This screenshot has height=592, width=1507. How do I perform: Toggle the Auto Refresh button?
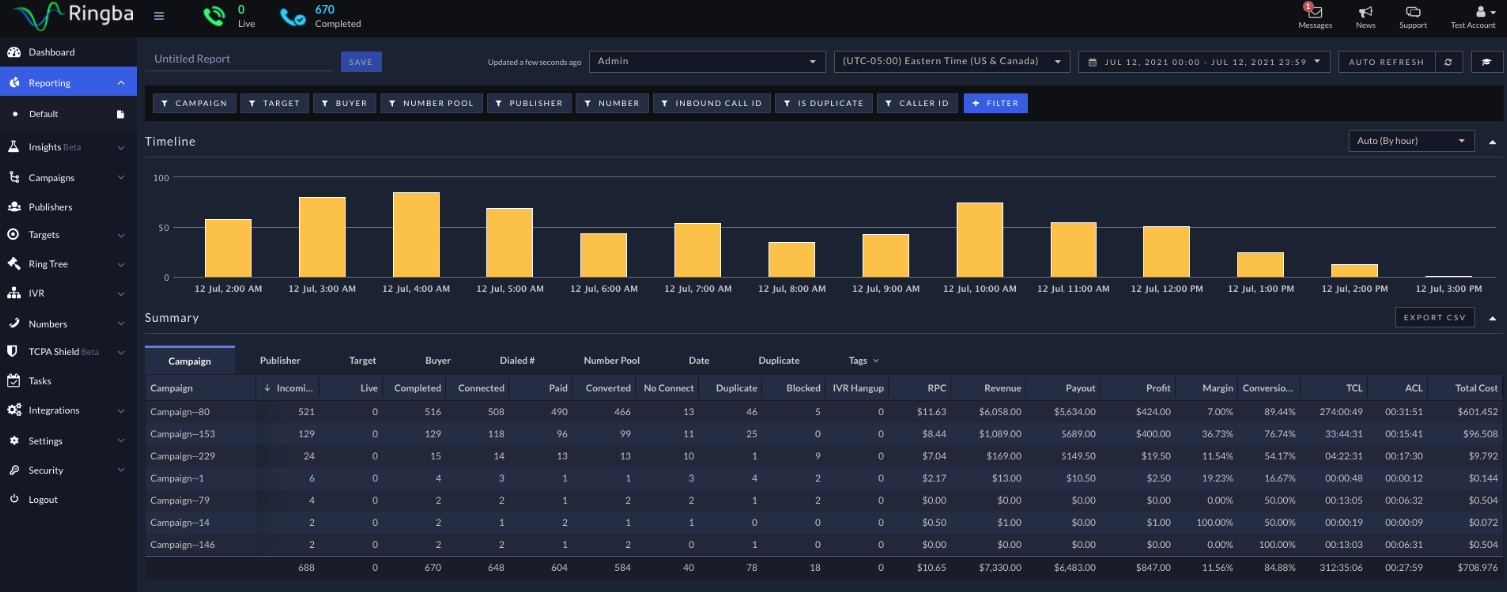pyautogui.click(x=1385, y=62)
